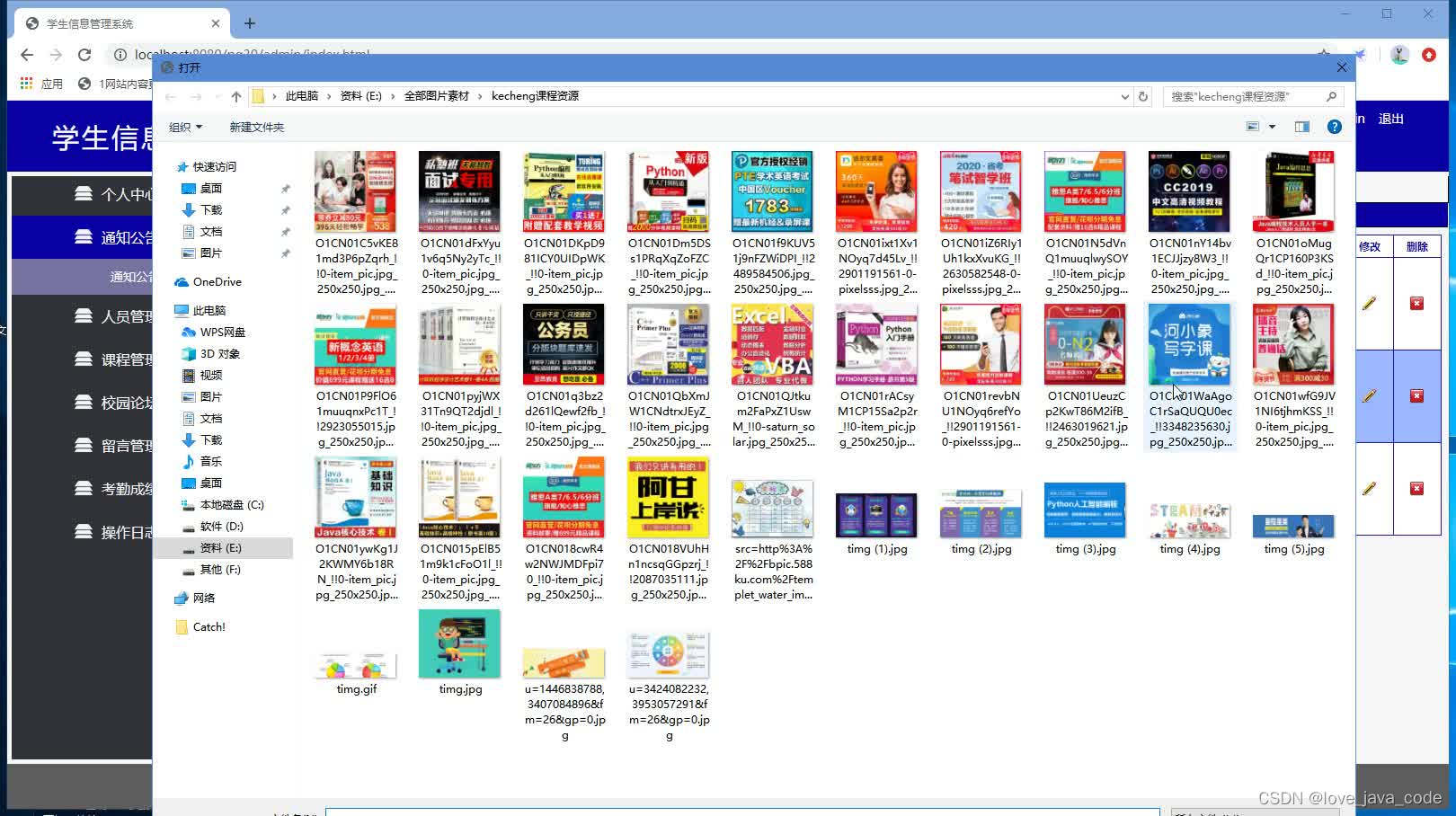Select 全部图片素材 in the address breadcrumb
Image resolution: width=1456 pixels, height=816 pixels.
pos(437,96)
